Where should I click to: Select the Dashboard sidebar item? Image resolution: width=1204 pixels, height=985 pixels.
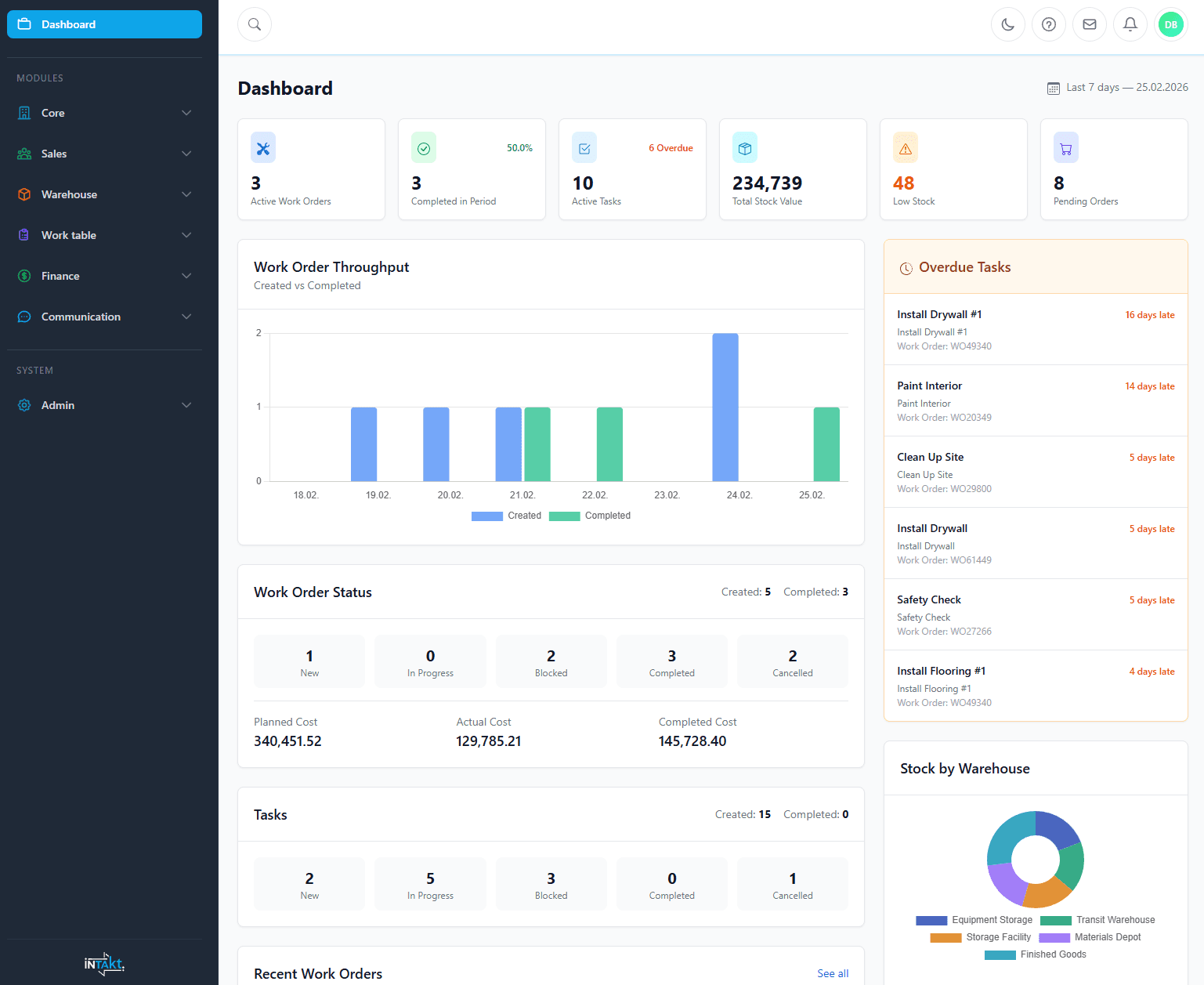tap(104, 24)
